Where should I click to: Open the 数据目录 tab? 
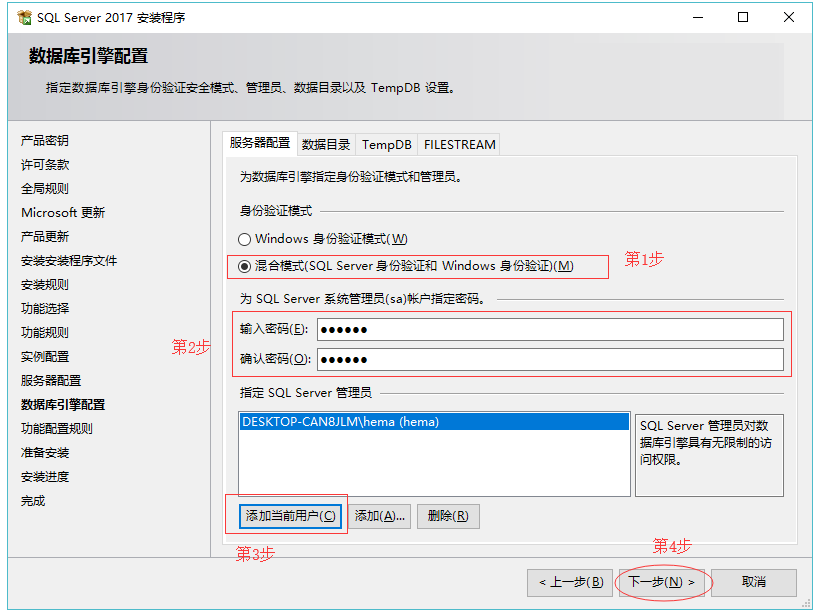coord(326,145)
